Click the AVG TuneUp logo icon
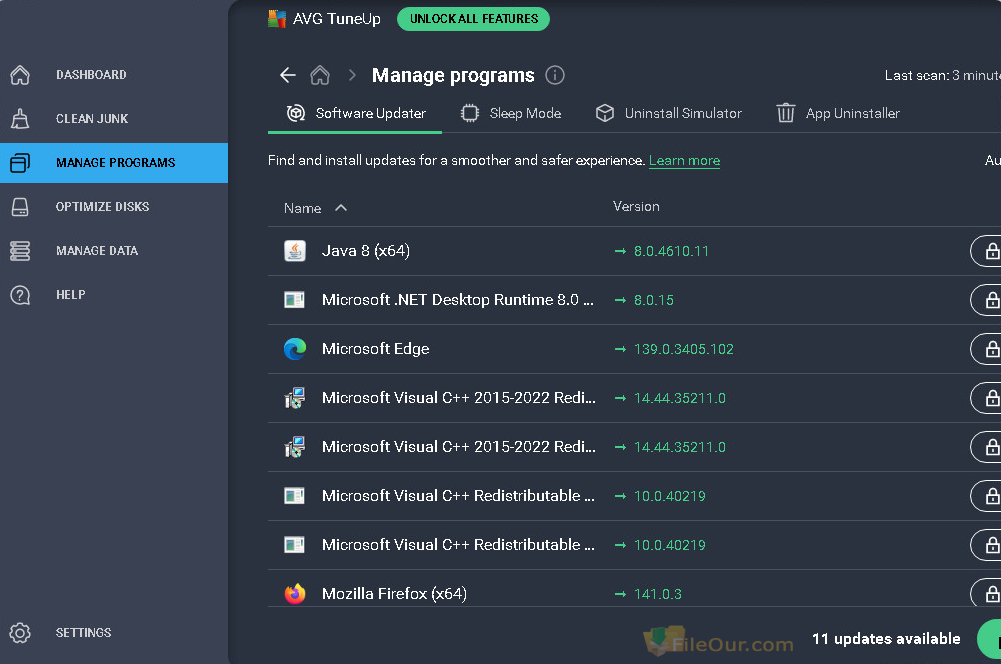Image resolution: width=1001 pixels, height=664 pixels. (x=277, y=19)
